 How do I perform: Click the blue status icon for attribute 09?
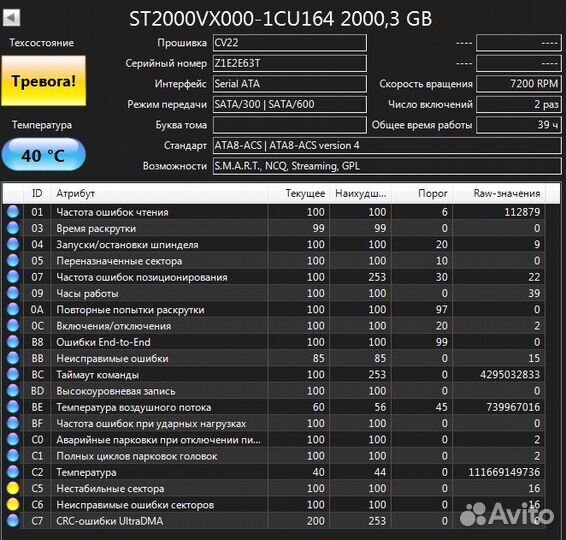click(13, 293)
